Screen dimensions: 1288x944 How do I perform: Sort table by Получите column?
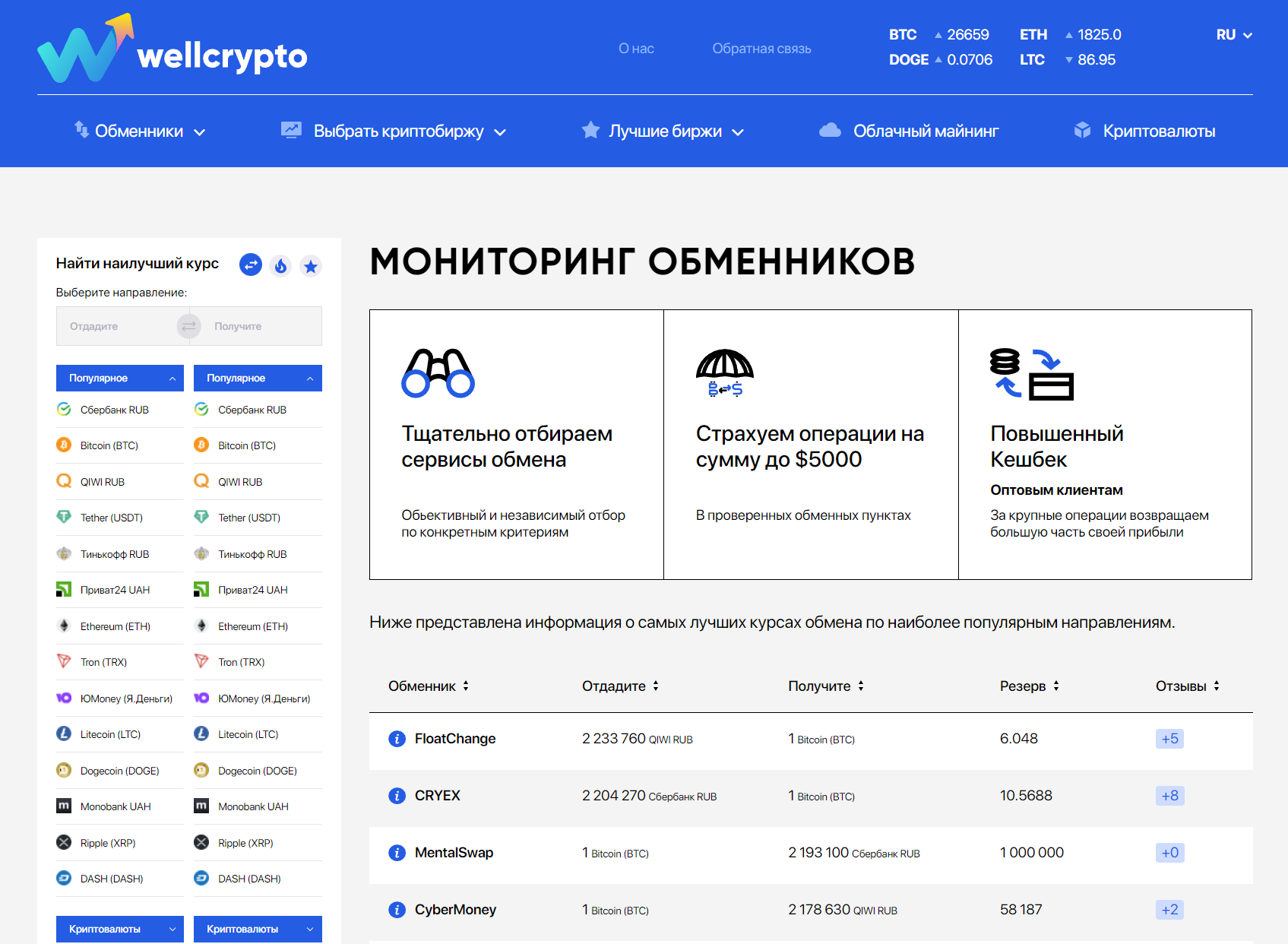pyautogui.click(x=826, y=686)
